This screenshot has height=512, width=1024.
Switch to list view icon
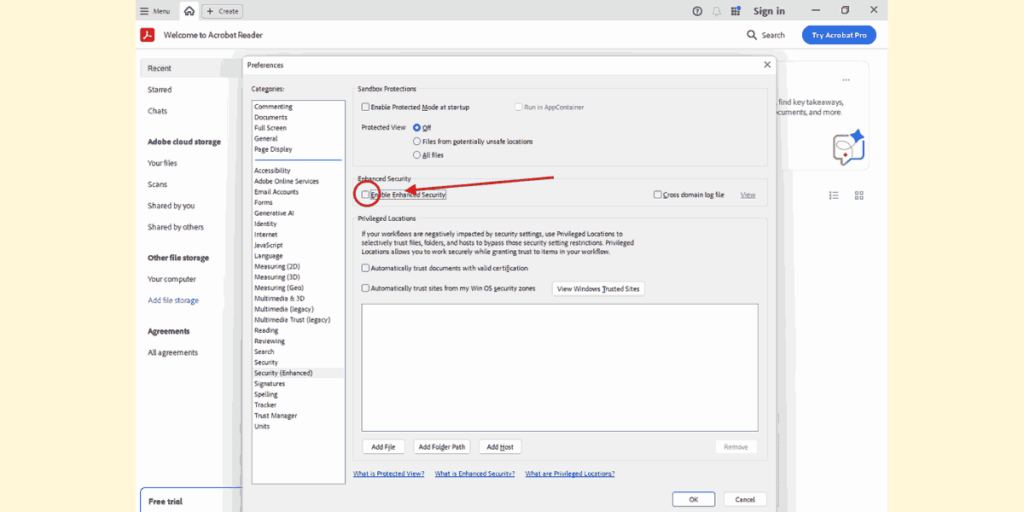[x=834, y=195]
